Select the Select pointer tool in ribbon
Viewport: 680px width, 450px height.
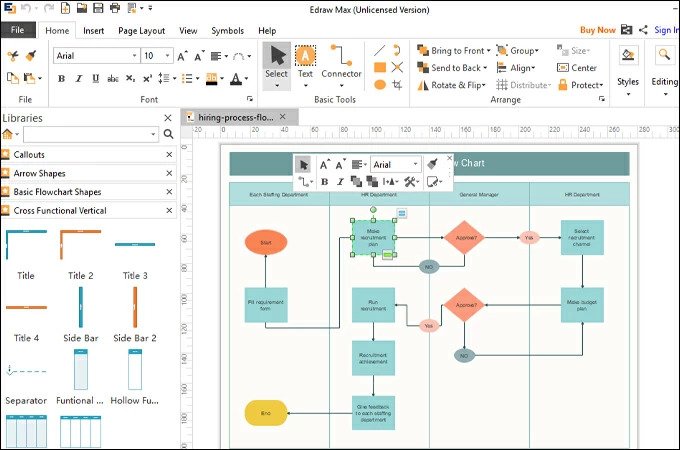[x=276, y=60]
